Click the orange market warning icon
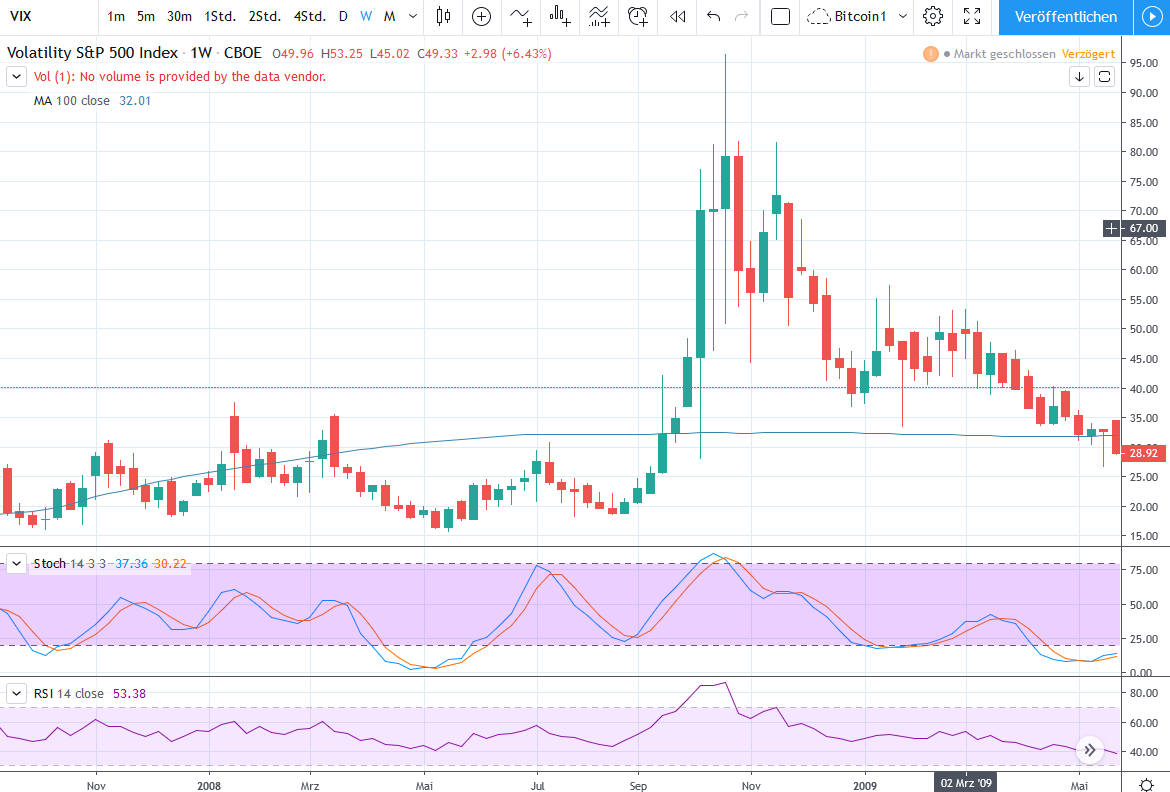 click(930, 54)
